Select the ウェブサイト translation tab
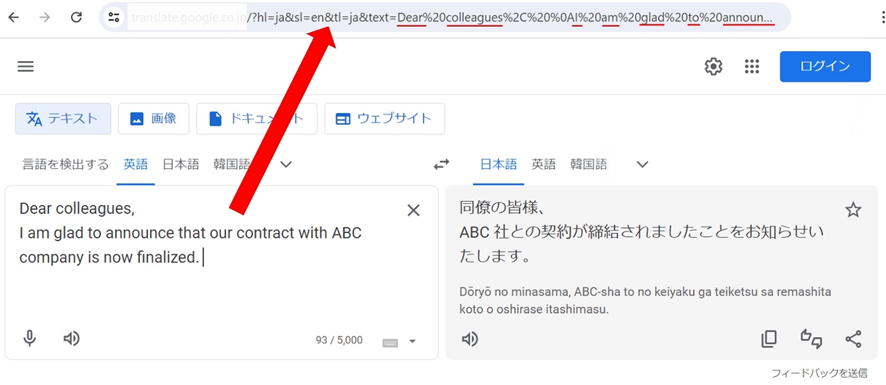This screenshot has height=385, width=886. [x=384, y=119]
